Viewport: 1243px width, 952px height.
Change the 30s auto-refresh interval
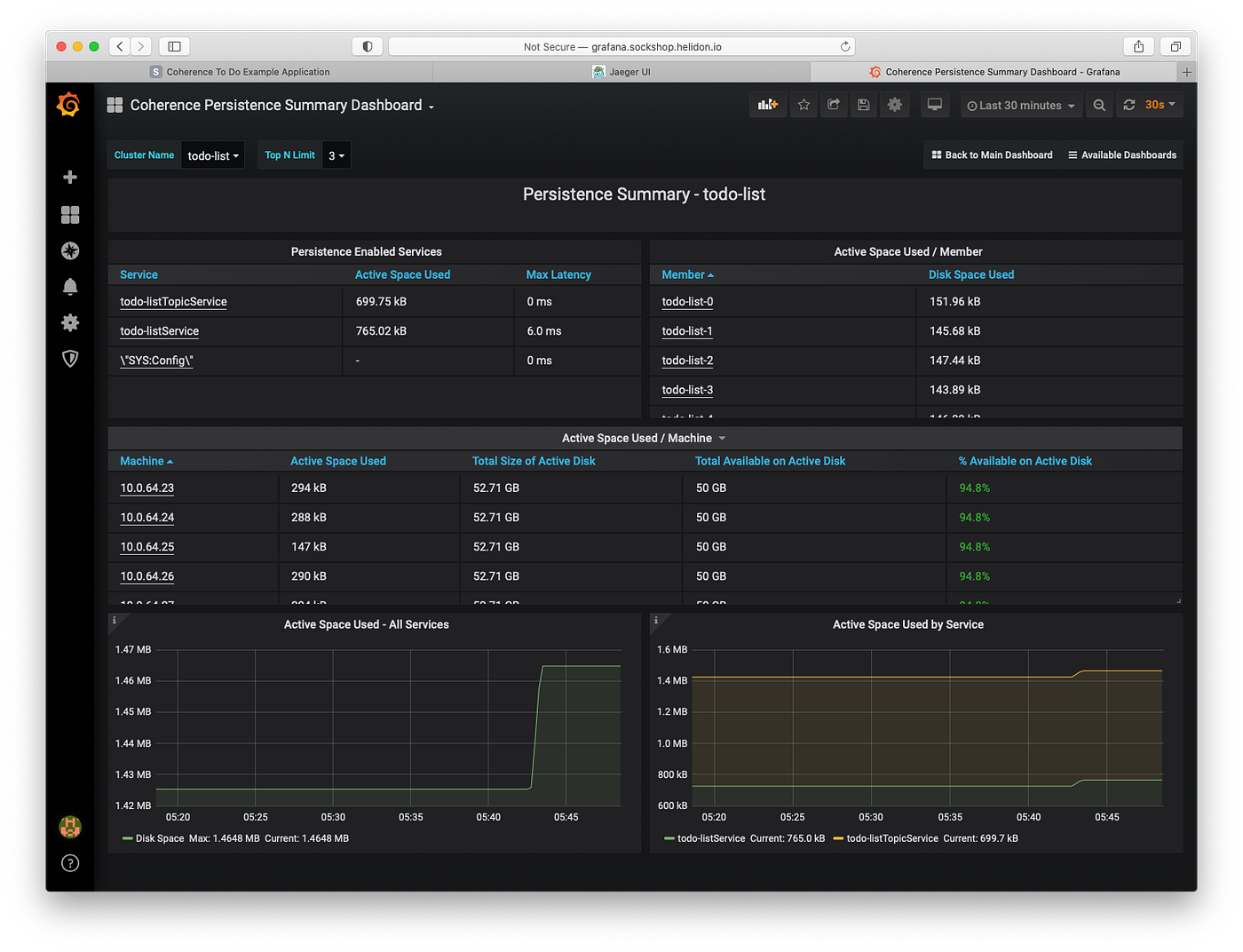1154,104
